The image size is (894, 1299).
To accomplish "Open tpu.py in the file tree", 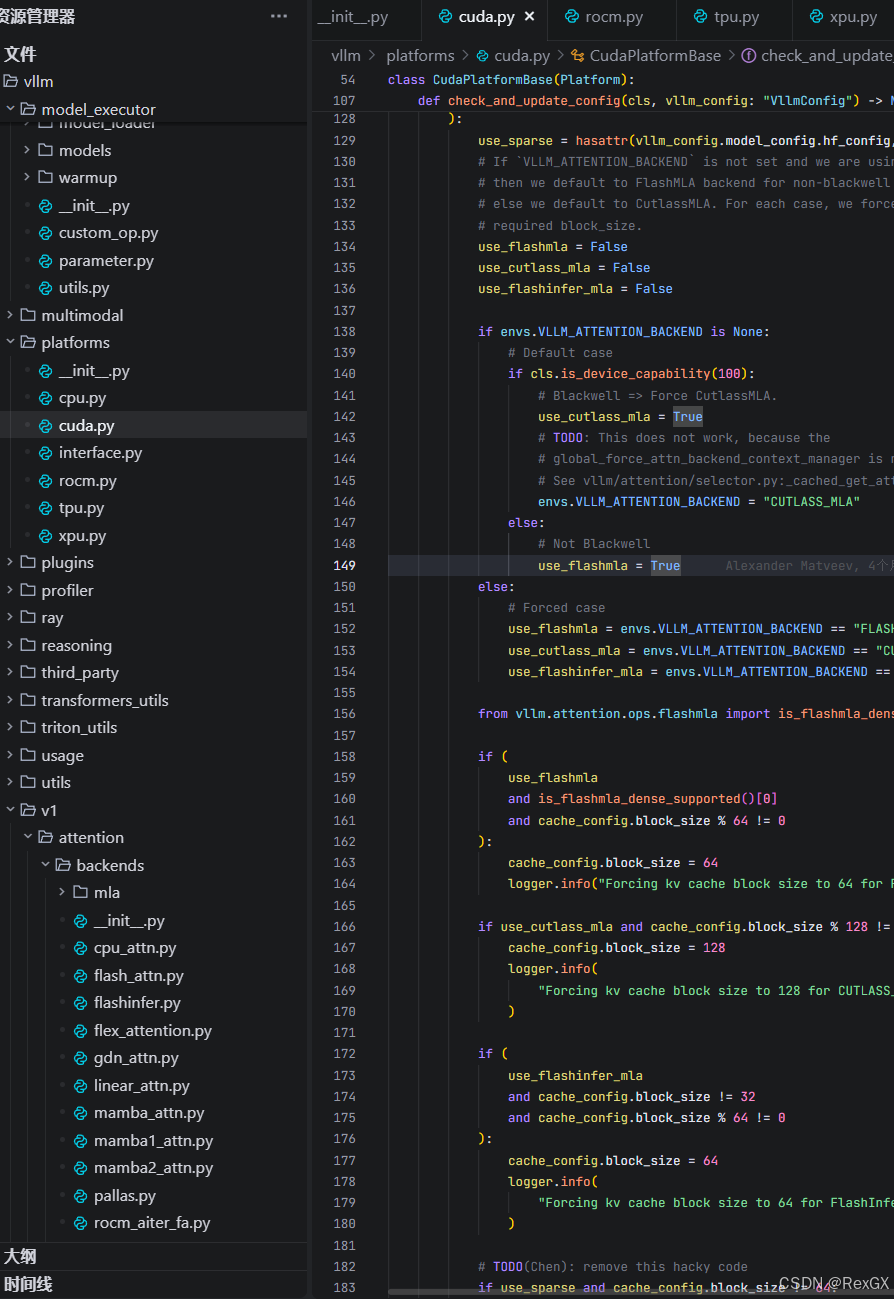I will [x=81, y=508].
